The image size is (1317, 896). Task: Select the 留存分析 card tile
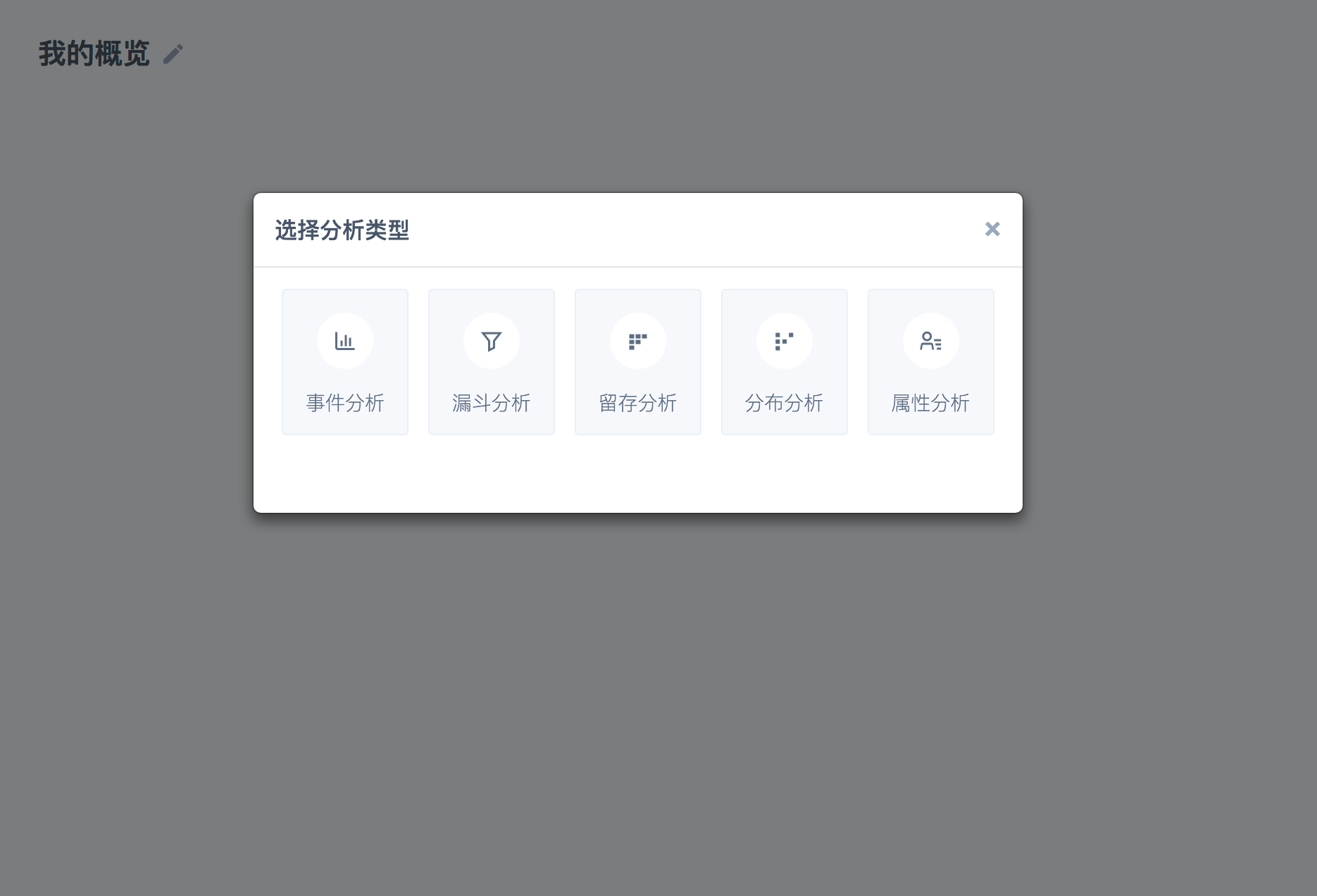click(638, 362)
